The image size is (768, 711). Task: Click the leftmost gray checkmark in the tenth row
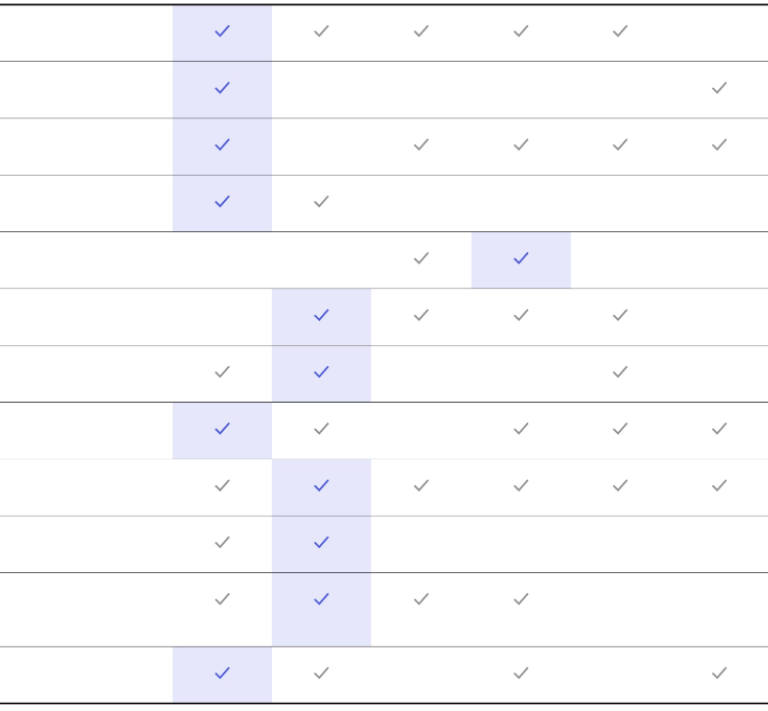pos(222,542)
